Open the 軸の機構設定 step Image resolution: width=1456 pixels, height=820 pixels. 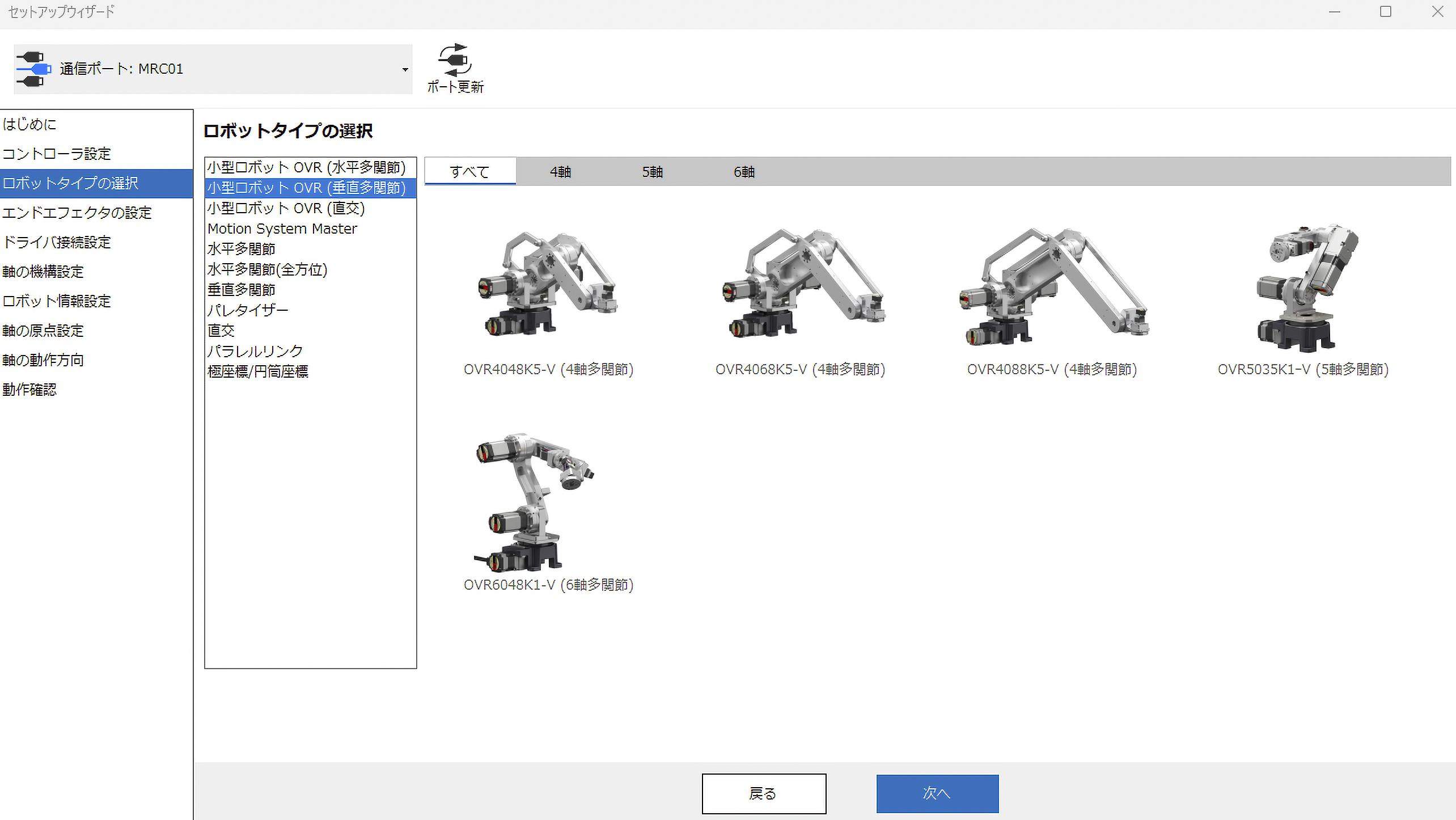[96, 272]
